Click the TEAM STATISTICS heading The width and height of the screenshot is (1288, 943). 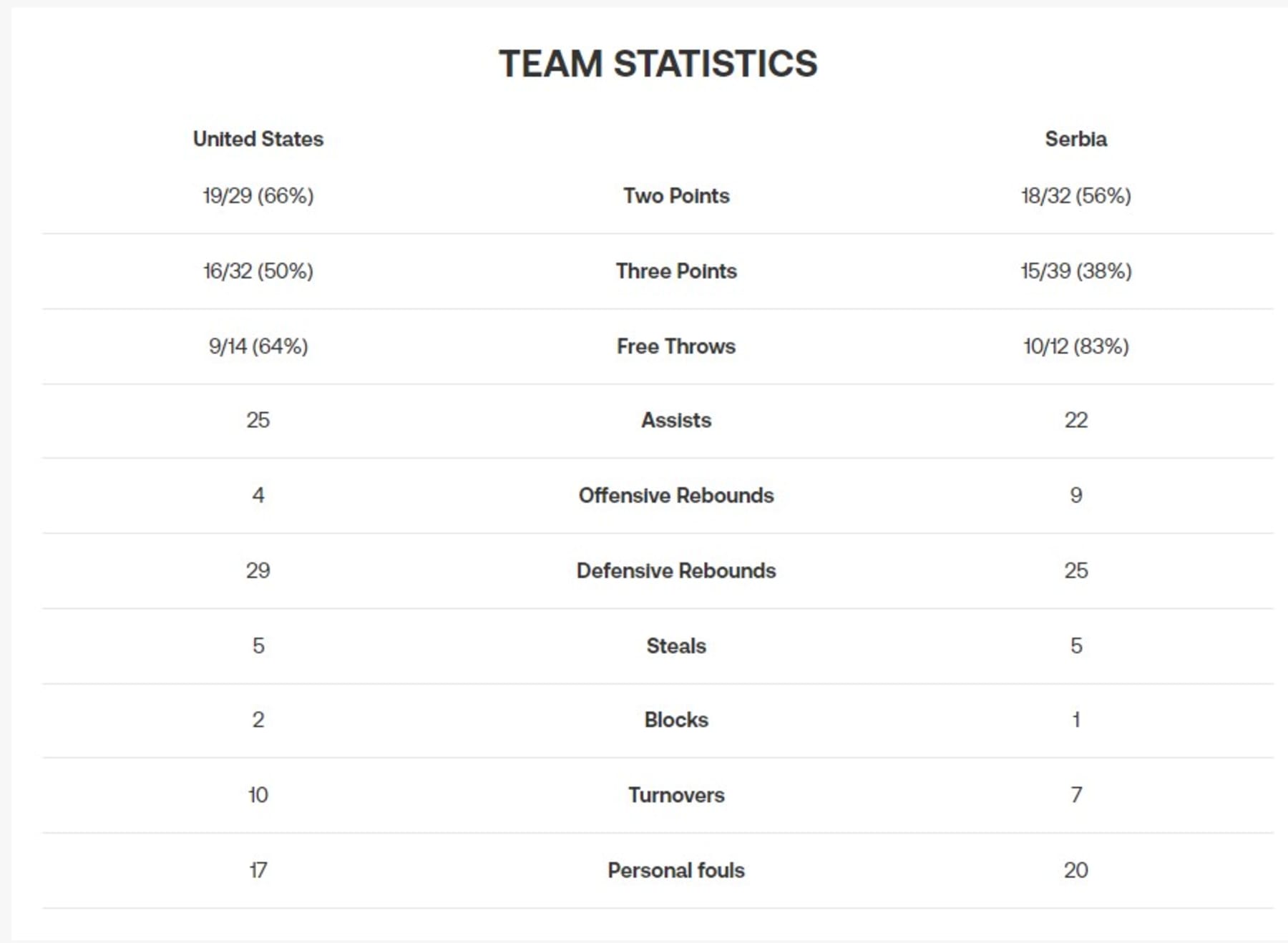(658, 64)
